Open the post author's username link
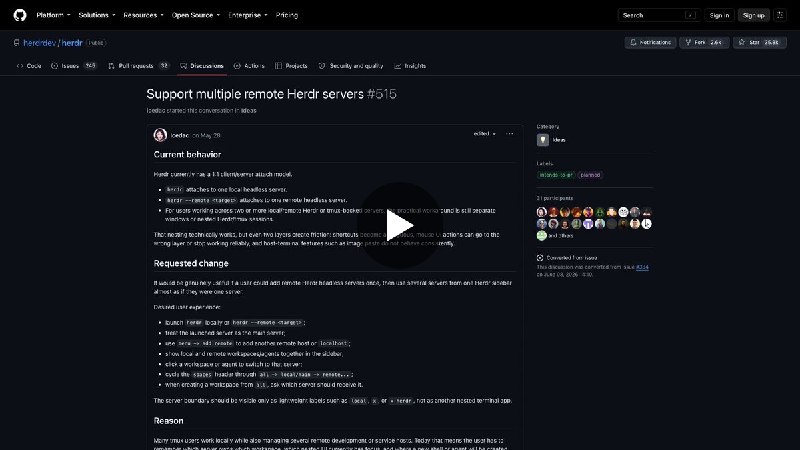Image resolution: width=800 pixels, height=450 pixels. [x=180, y=135]
